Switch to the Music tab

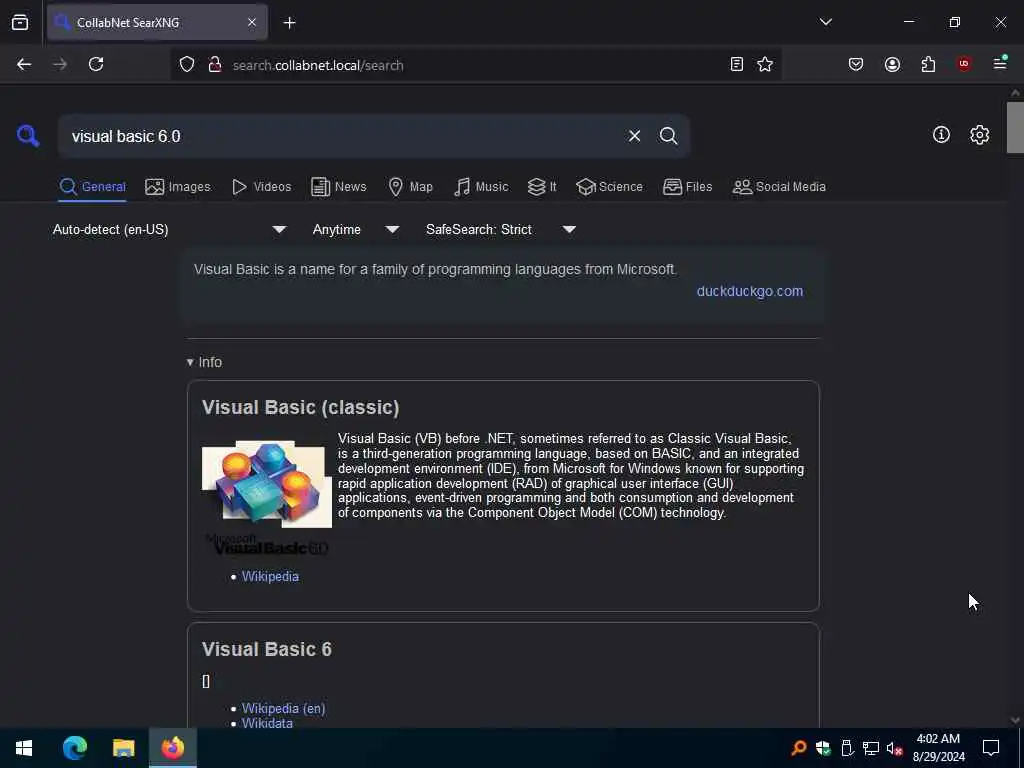pos(481,187)
